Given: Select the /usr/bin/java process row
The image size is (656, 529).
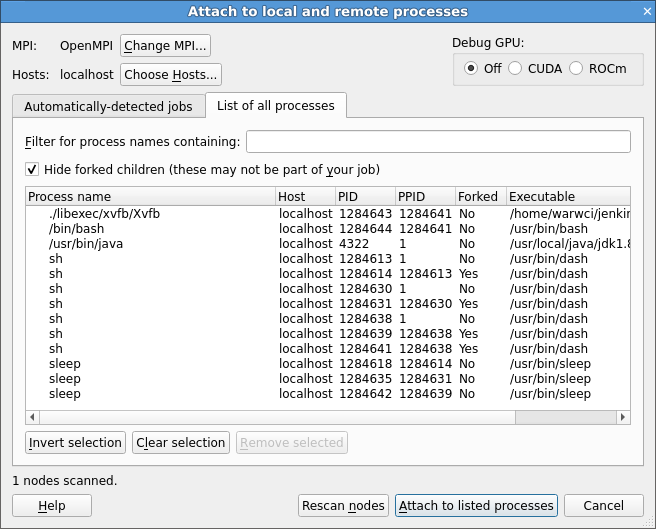Looking at the screenshot, I should [328, 244].
